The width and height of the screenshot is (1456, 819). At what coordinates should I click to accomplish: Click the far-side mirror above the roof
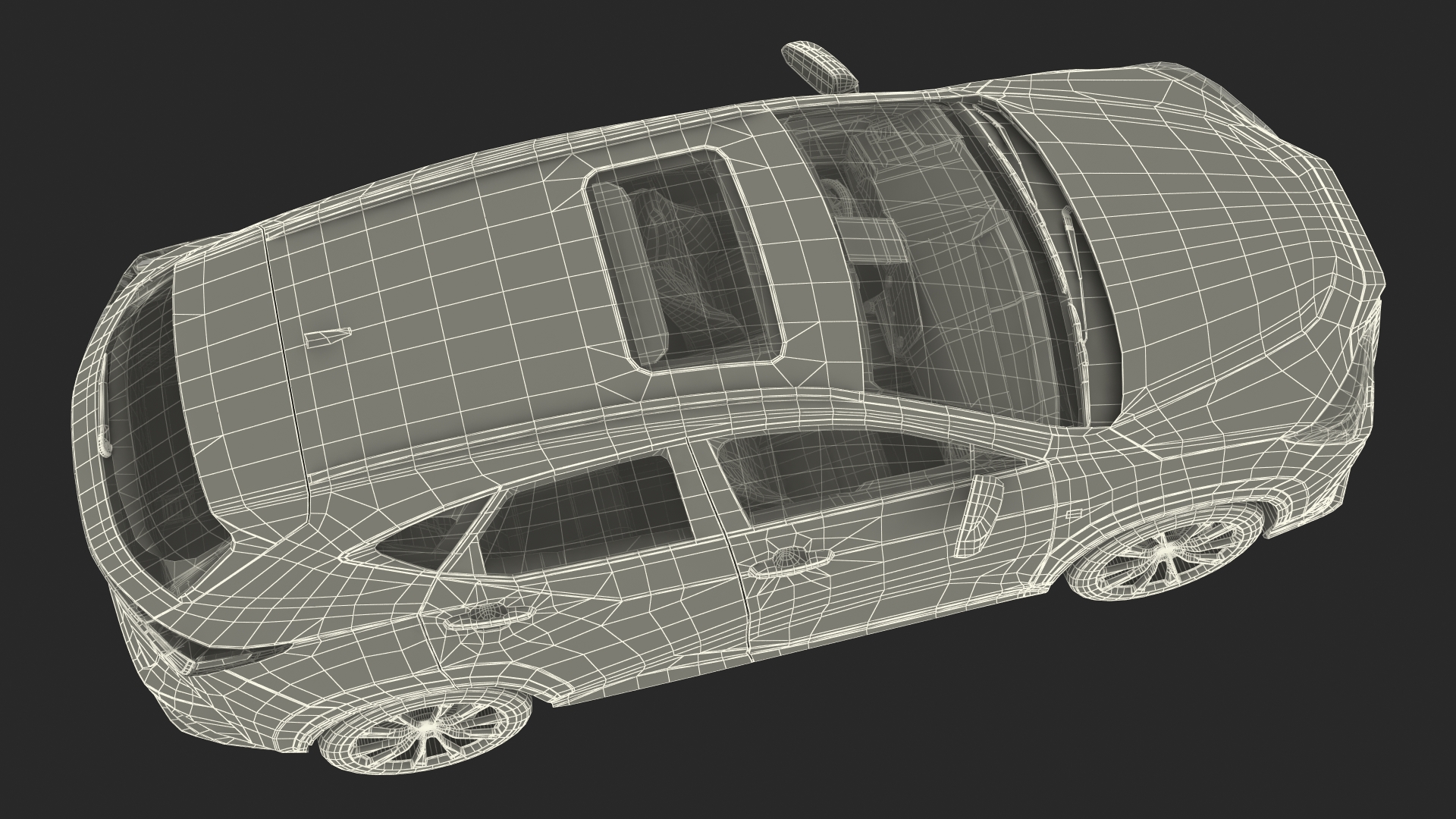(x=818, y=66)
